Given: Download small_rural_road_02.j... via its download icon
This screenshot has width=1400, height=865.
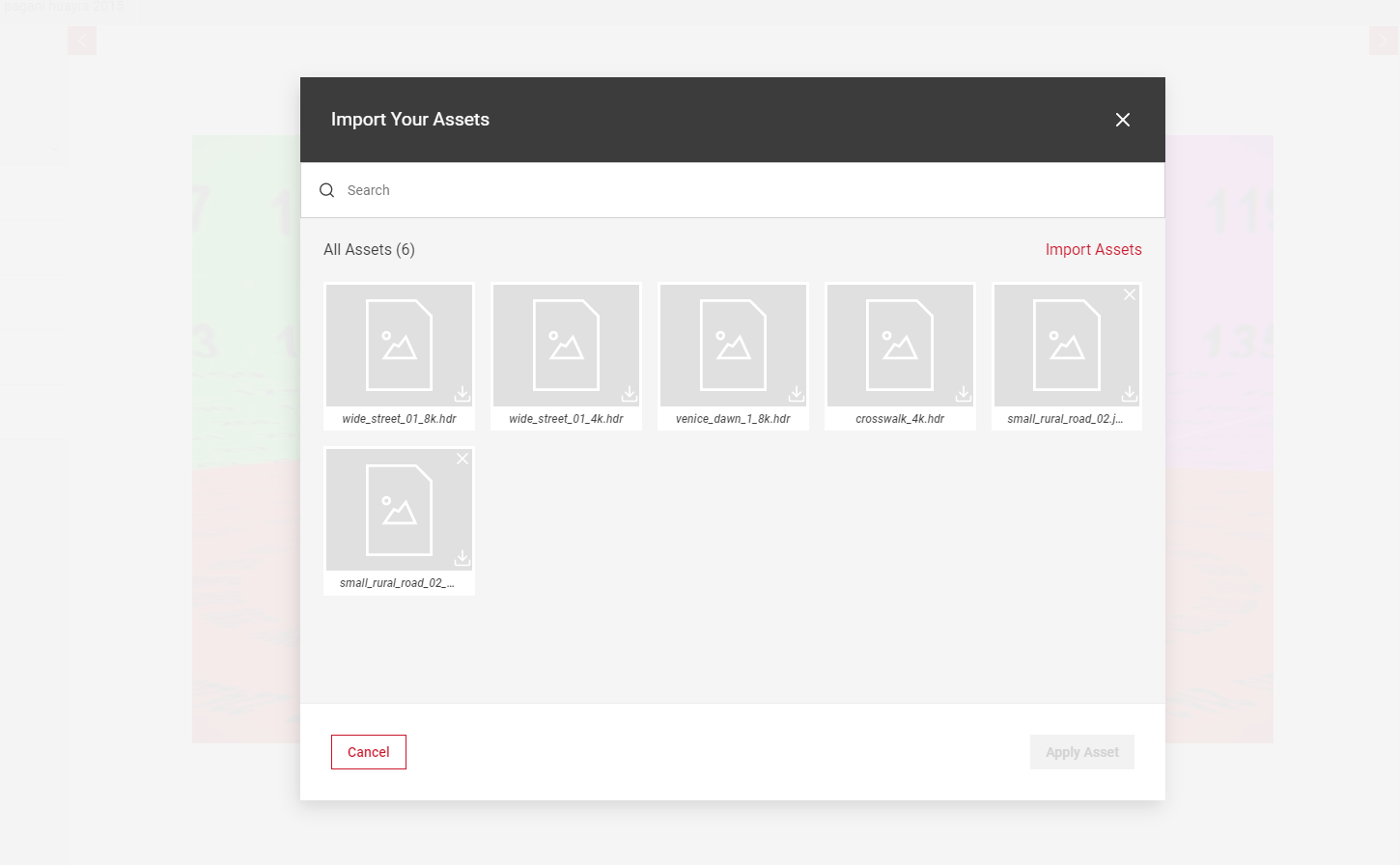Looking at the screenshot, I should tap(1130, 394).
